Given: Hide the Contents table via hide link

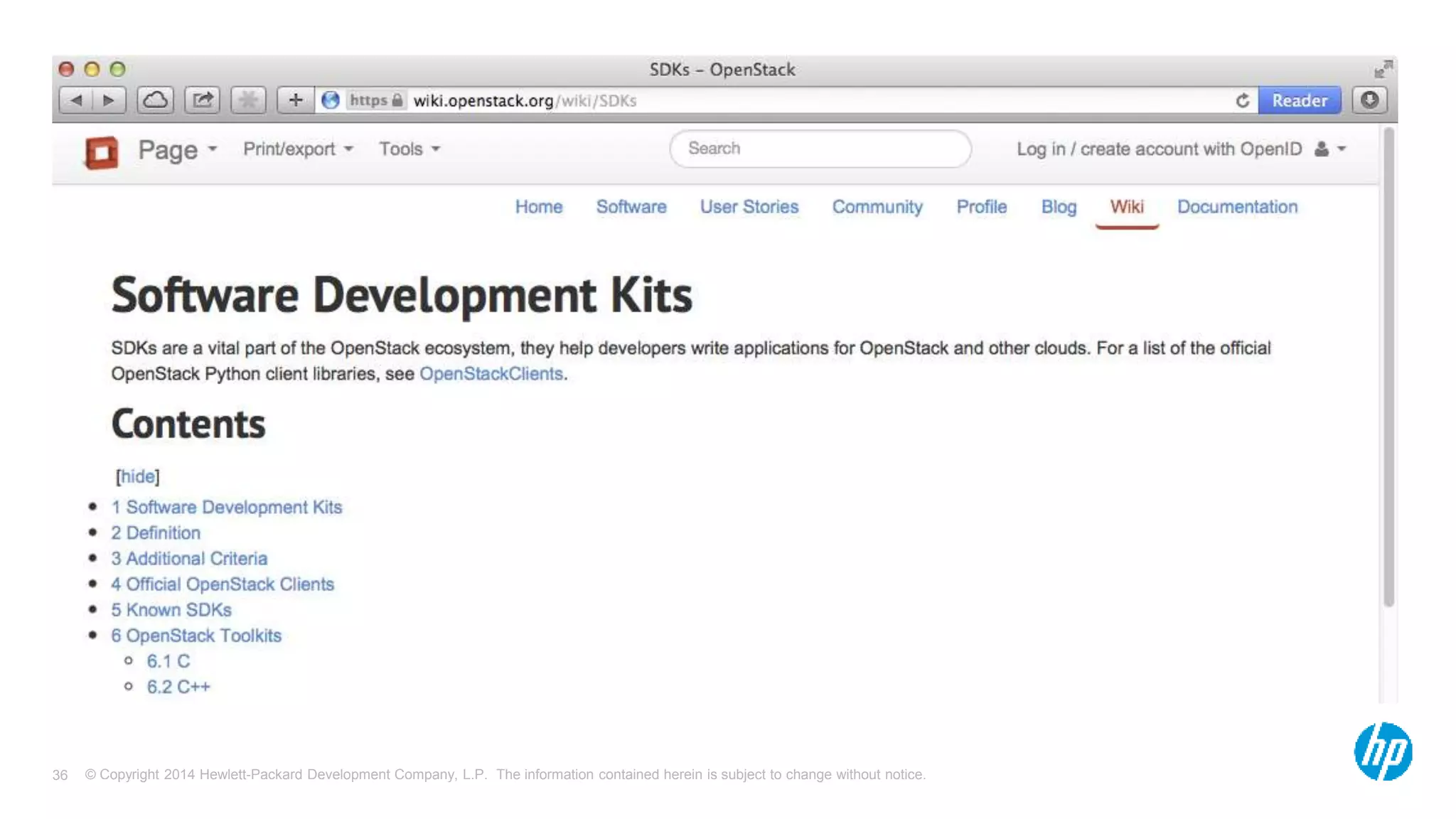Looking at the screenshot, I should (137, 476).
